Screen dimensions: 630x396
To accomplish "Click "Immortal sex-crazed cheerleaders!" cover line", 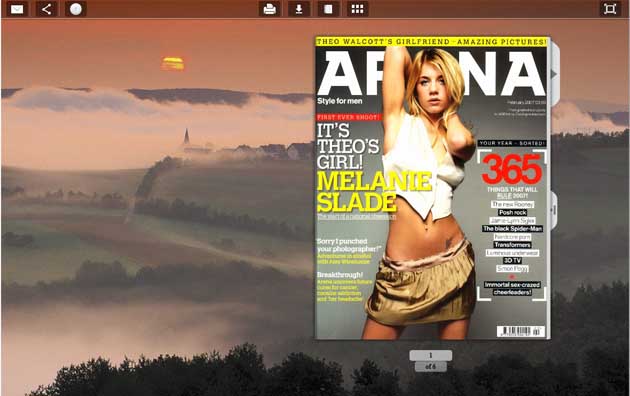I will click(512, 288).
